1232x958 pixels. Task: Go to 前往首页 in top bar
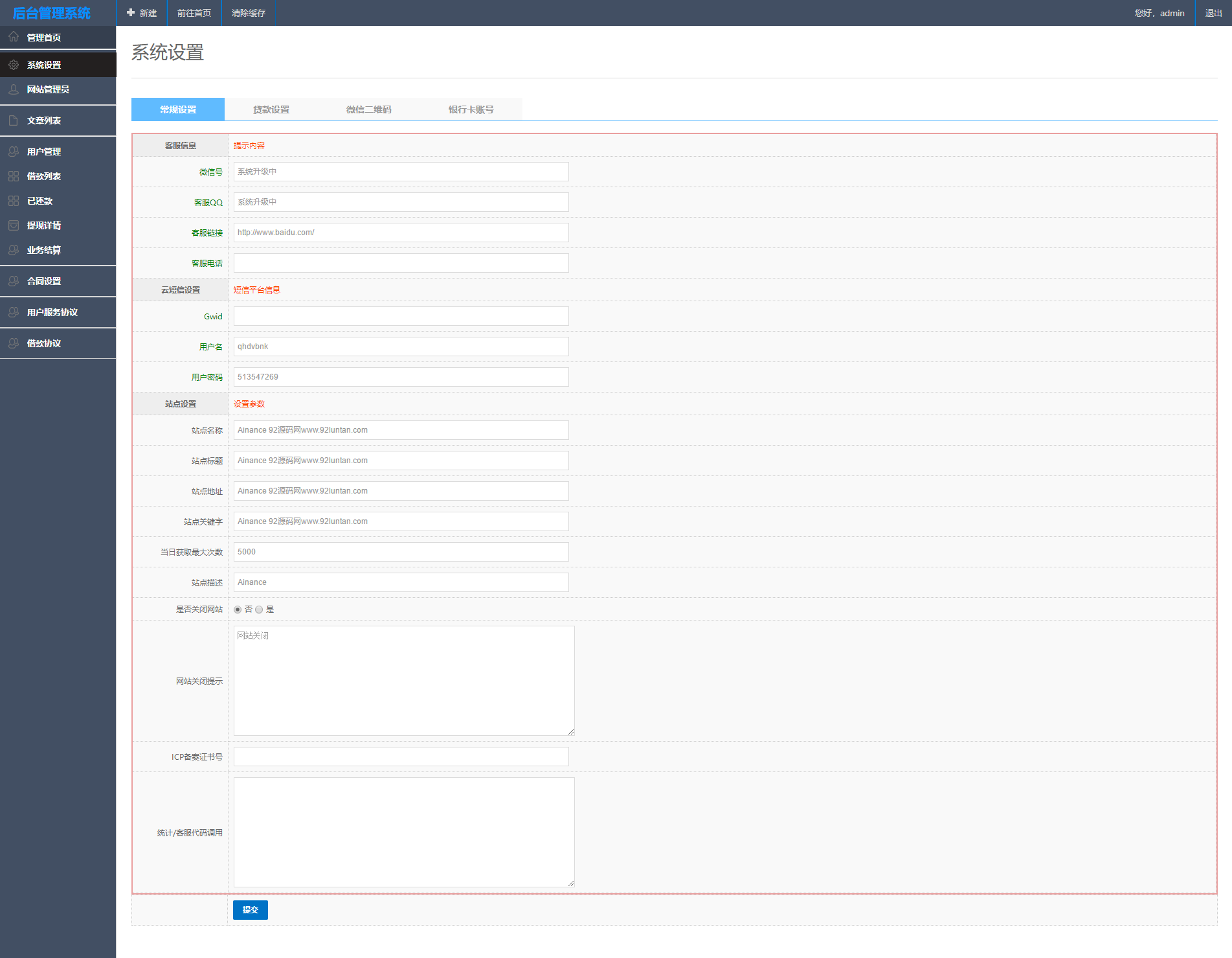(194, 13)
